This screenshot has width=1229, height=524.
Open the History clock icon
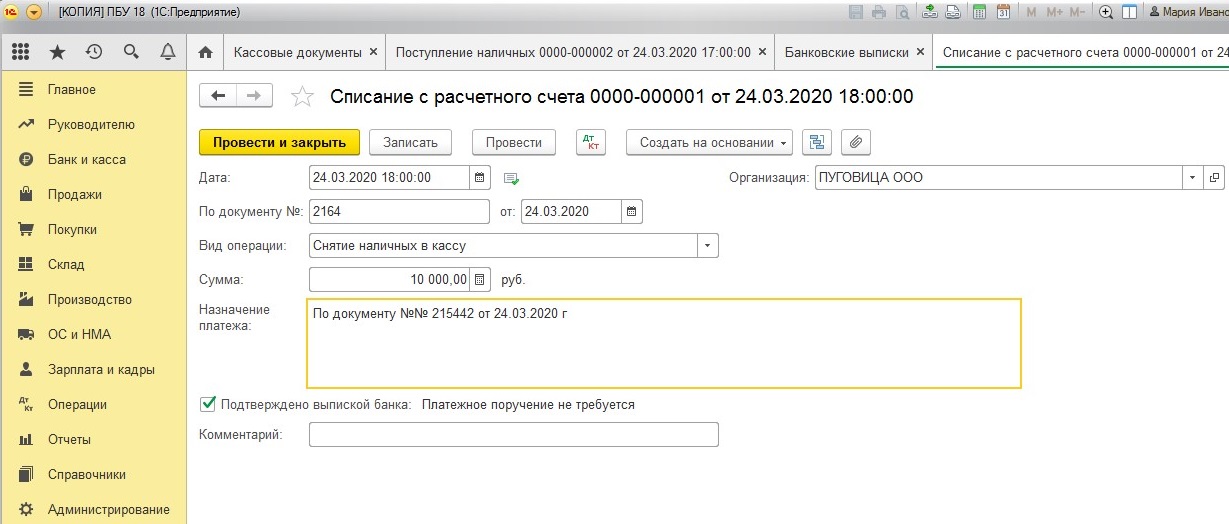[94, 52]
